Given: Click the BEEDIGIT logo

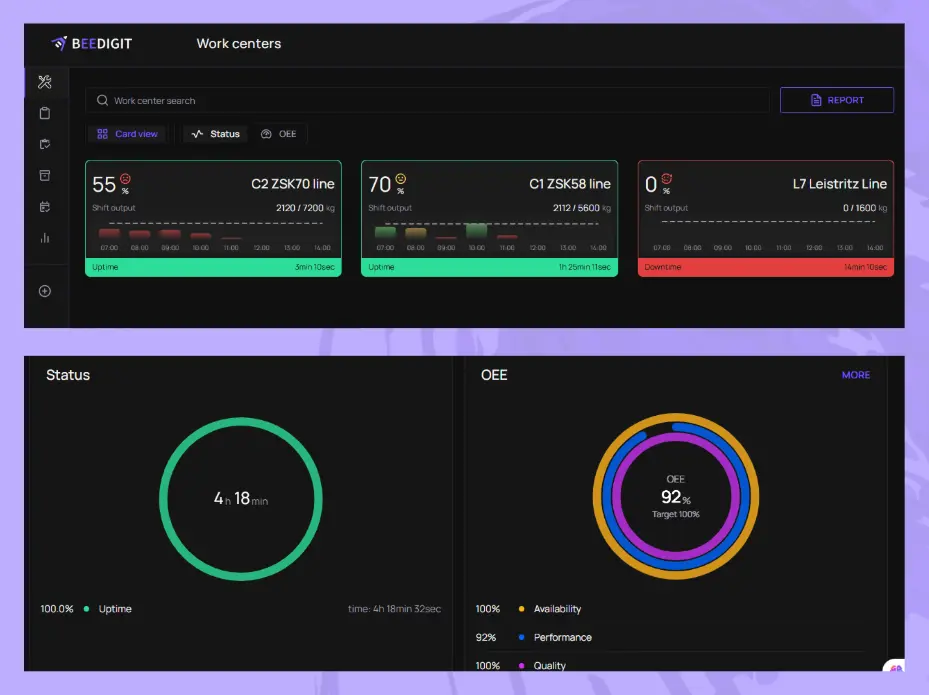Looking at the screenshot, I should (92, 43).
